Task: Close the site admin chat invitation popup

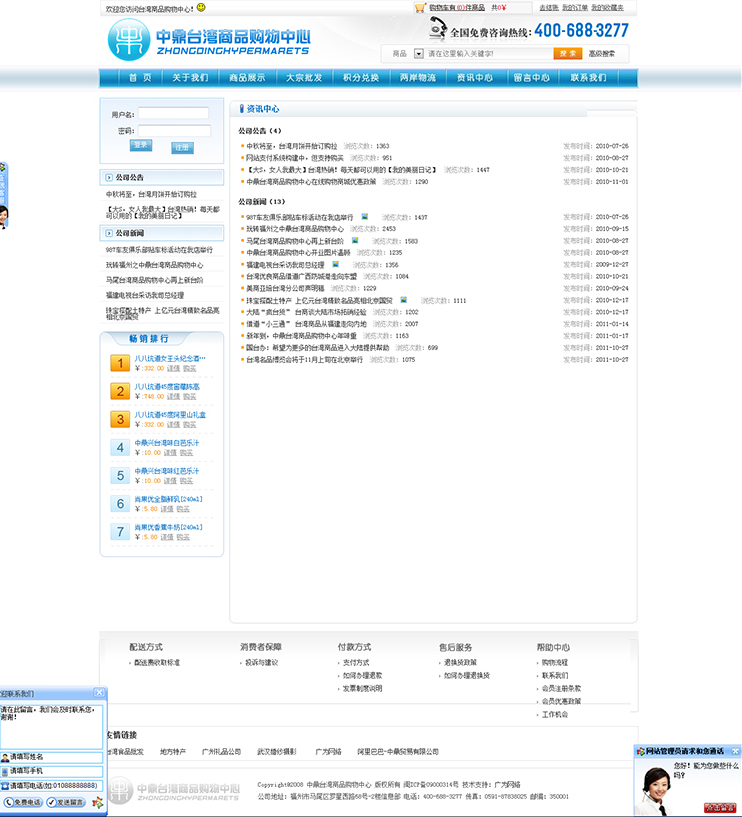Action: point(736,750)
